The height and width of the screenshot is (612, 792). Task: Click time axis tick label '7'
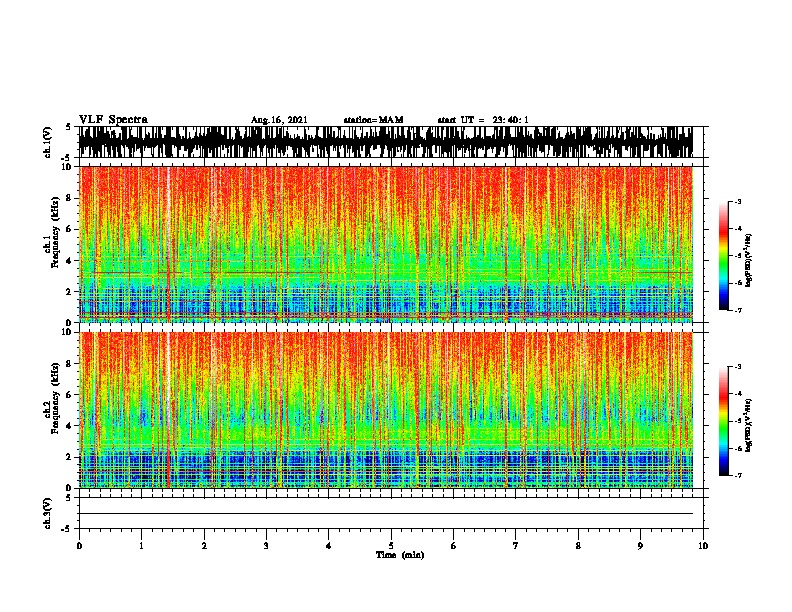click(x=516, y=546)
